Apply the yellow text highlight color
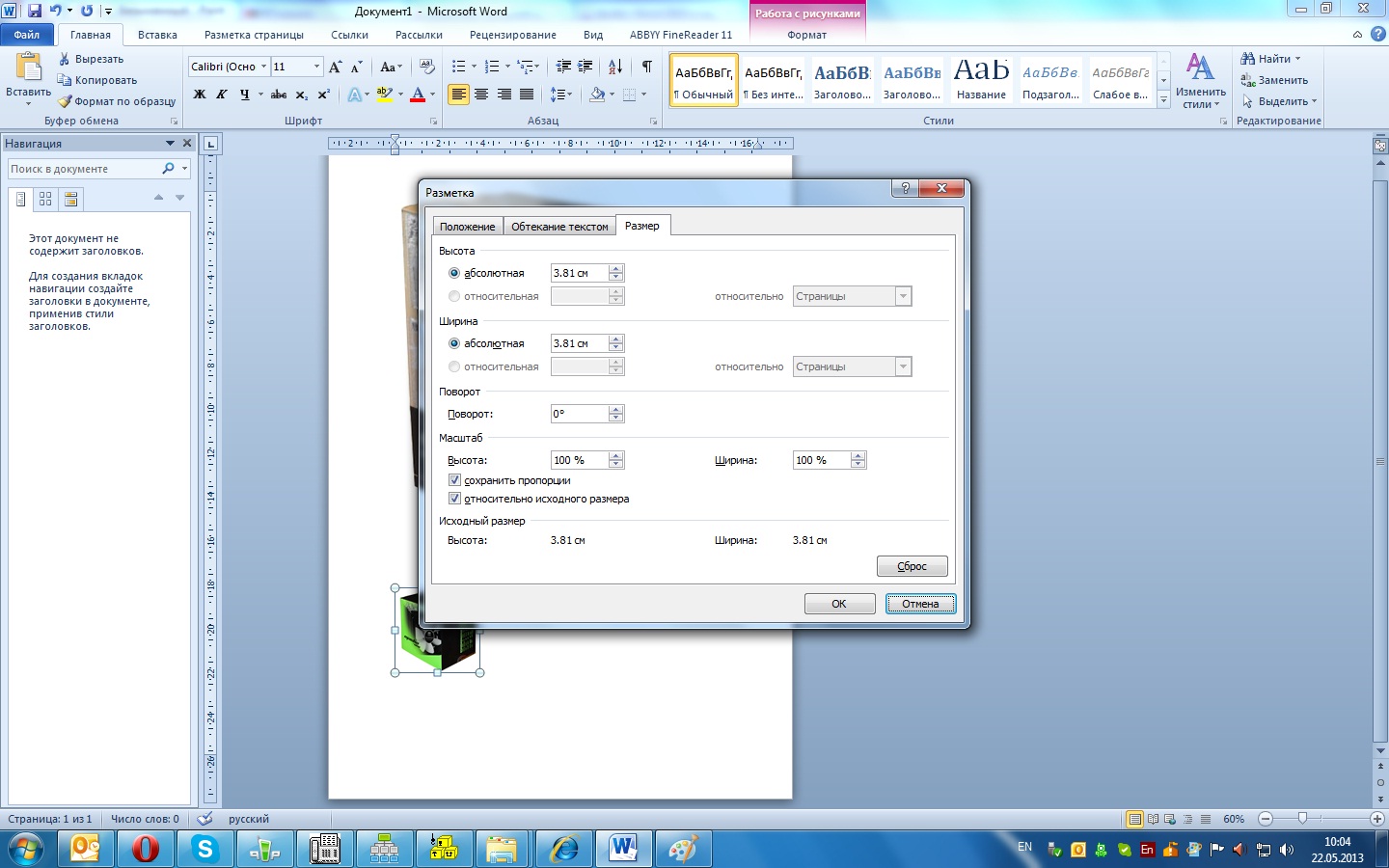The width and height of the screenshot is (1389, 868). coord(384,95)
